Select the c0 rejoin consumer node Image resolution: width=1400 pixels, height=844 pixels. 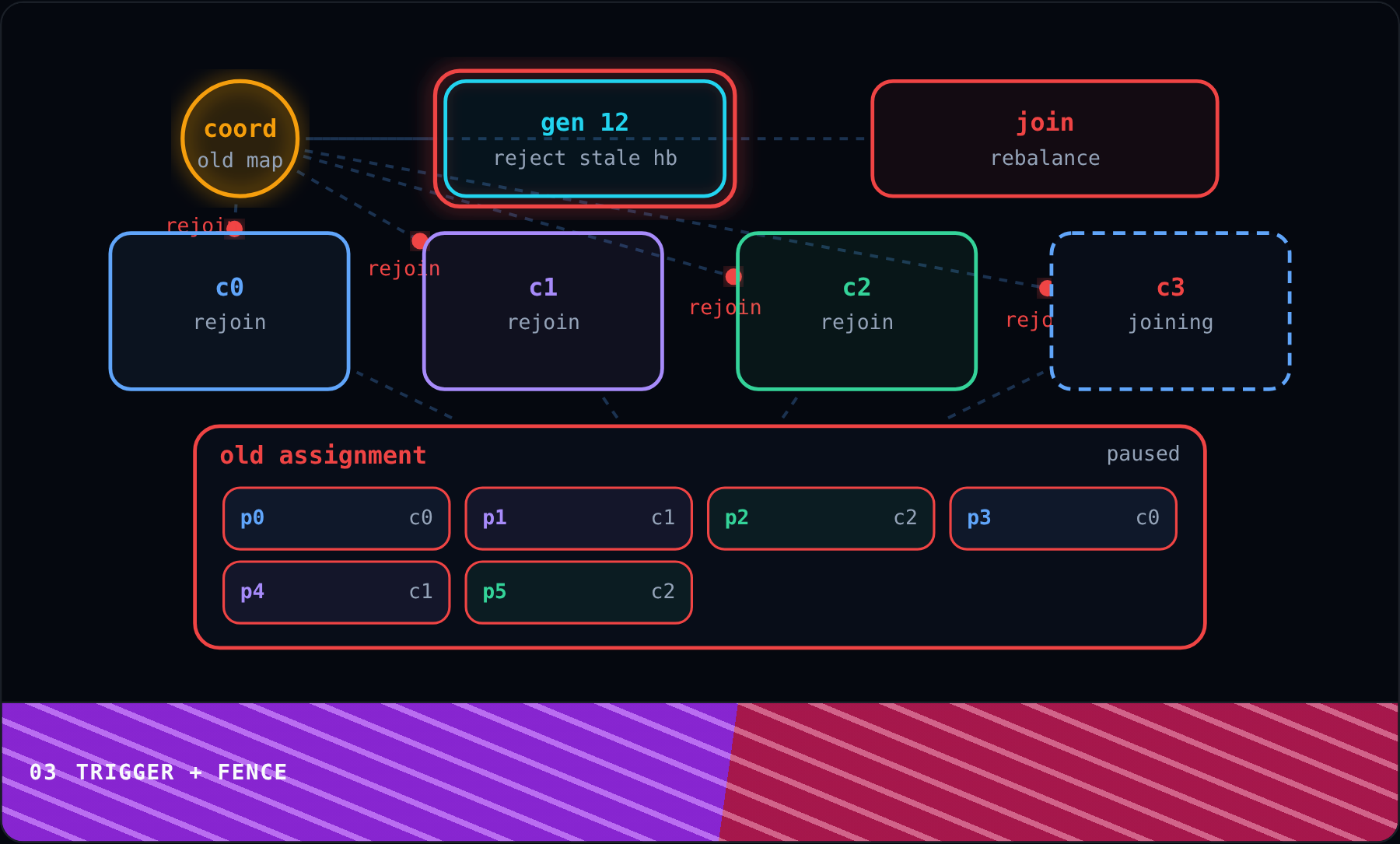(x=229, y=311)
